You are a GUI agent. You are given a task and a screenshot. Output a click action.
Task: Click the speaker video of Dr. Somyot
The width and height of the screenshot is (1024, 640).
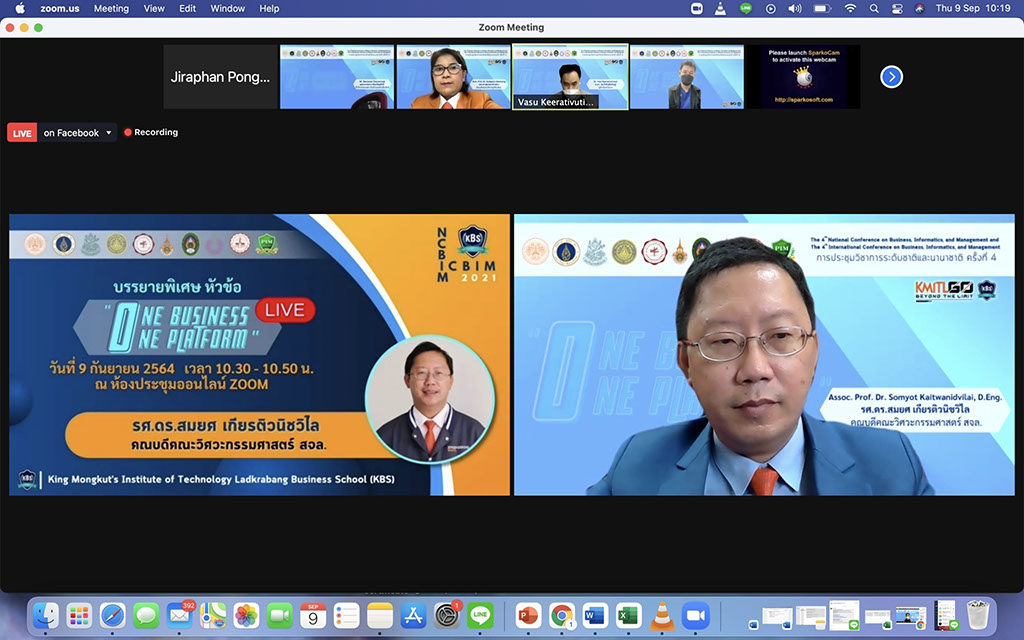(x=764, y=355)
